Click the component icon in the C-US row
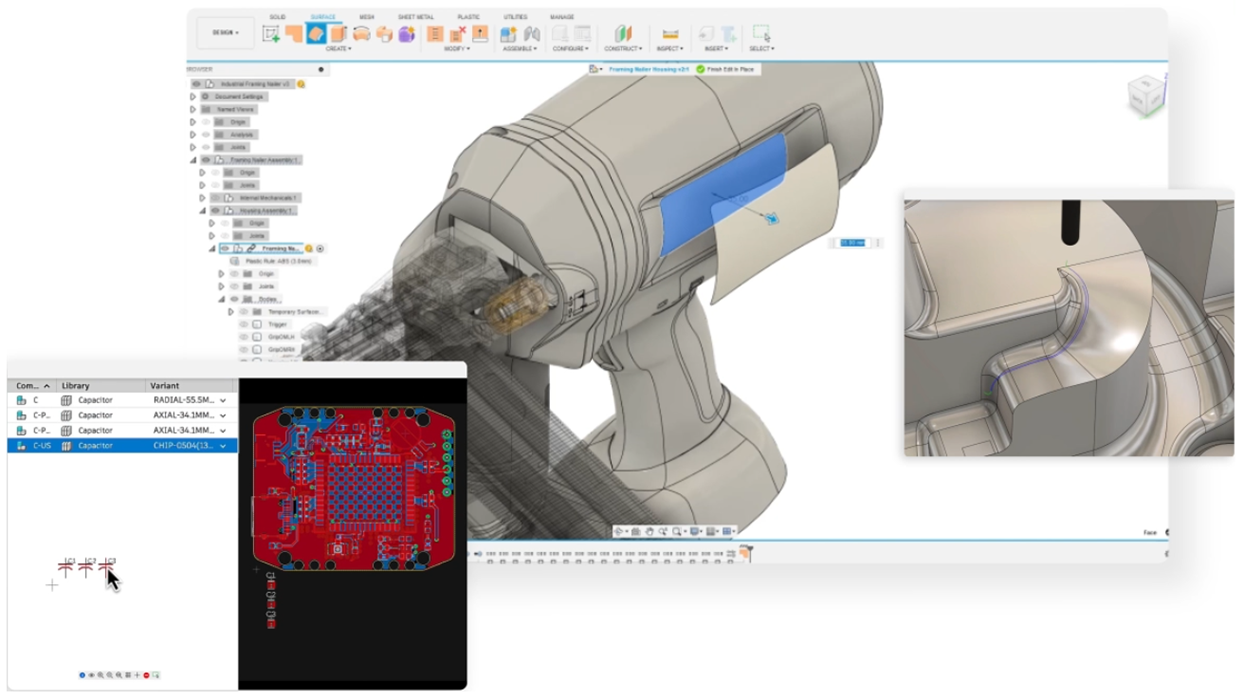This screenshot has width=1244, height=700. [x=21, y=446]
